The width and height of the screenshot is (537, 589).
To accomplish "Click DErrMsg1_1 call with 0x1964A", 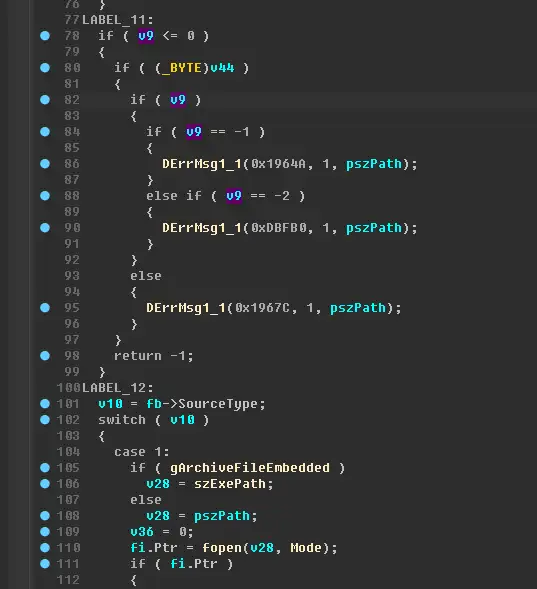I will 202,164.
